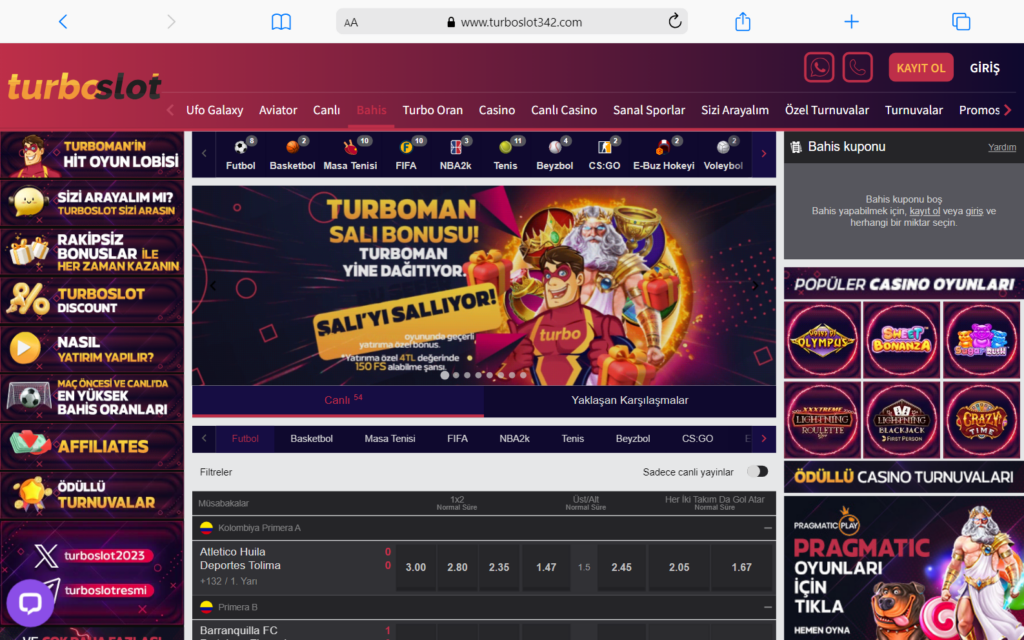The height and width of the screenshot is (640, 1024).
Task: Open the Affiliates sidebar banner
Action: click(92, 446)
